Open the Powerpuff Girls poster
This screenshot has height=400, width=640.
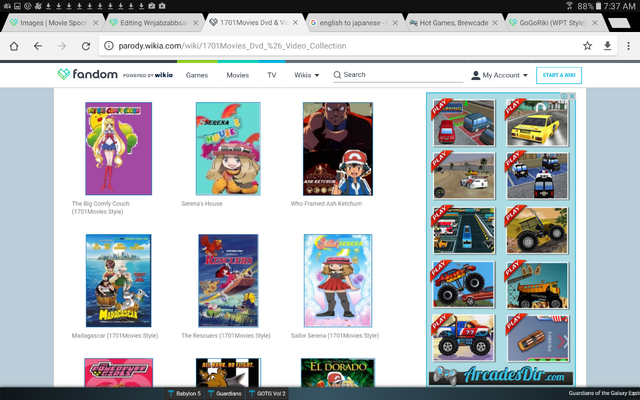(118, 373)
